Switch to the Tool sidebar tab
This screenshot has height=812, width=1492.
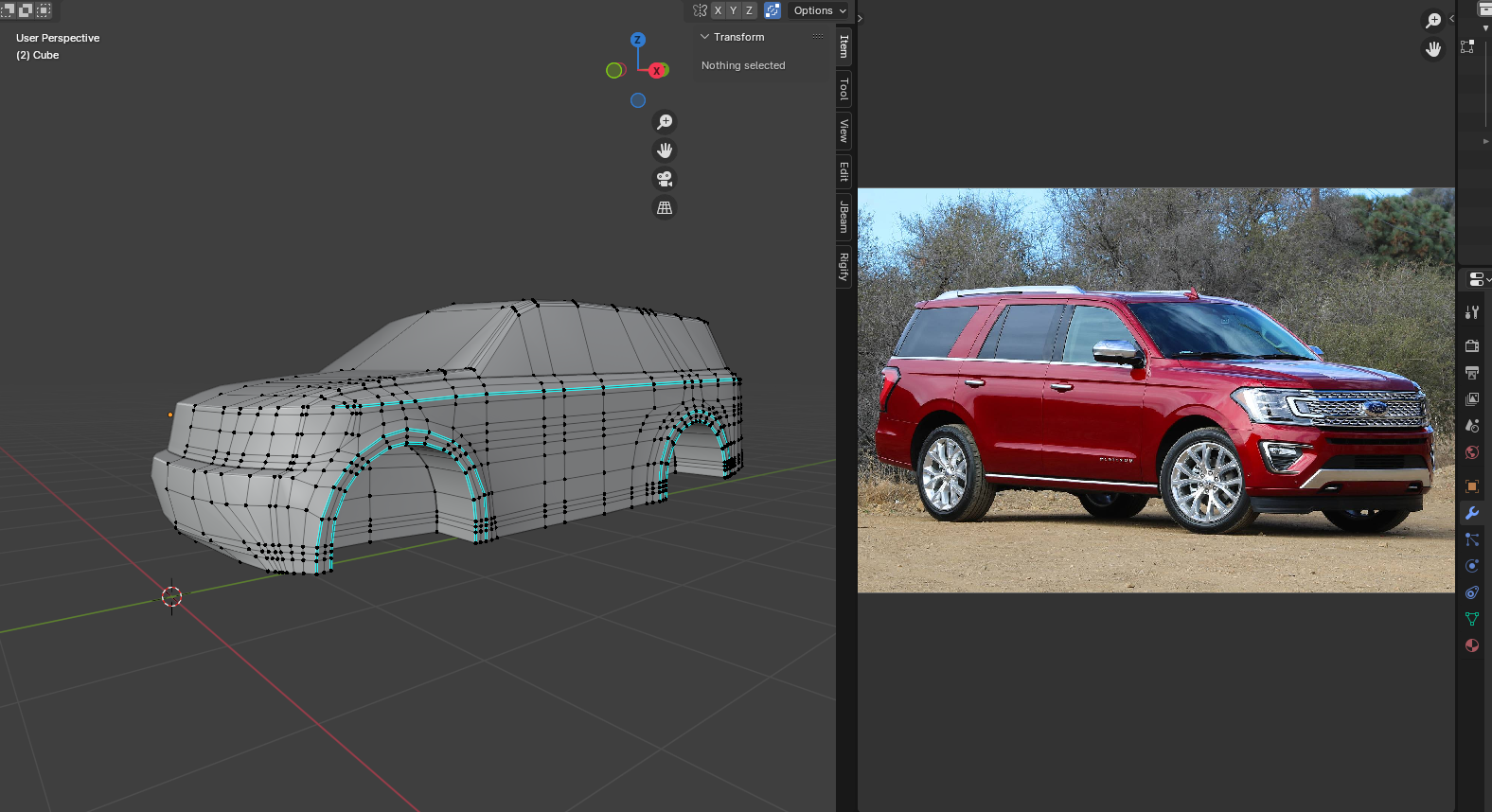coord(844,89)
